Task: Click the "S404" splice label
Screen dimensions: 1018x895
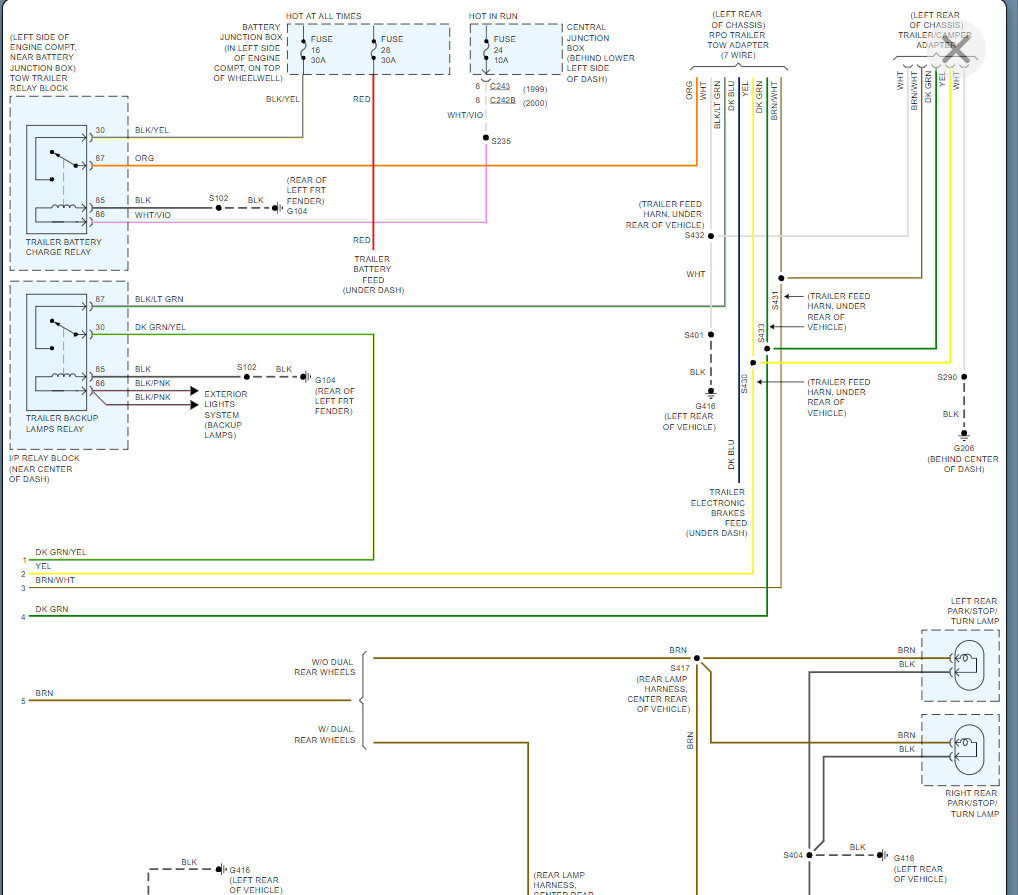Action: pyautogui.click(x=793, y=855)
